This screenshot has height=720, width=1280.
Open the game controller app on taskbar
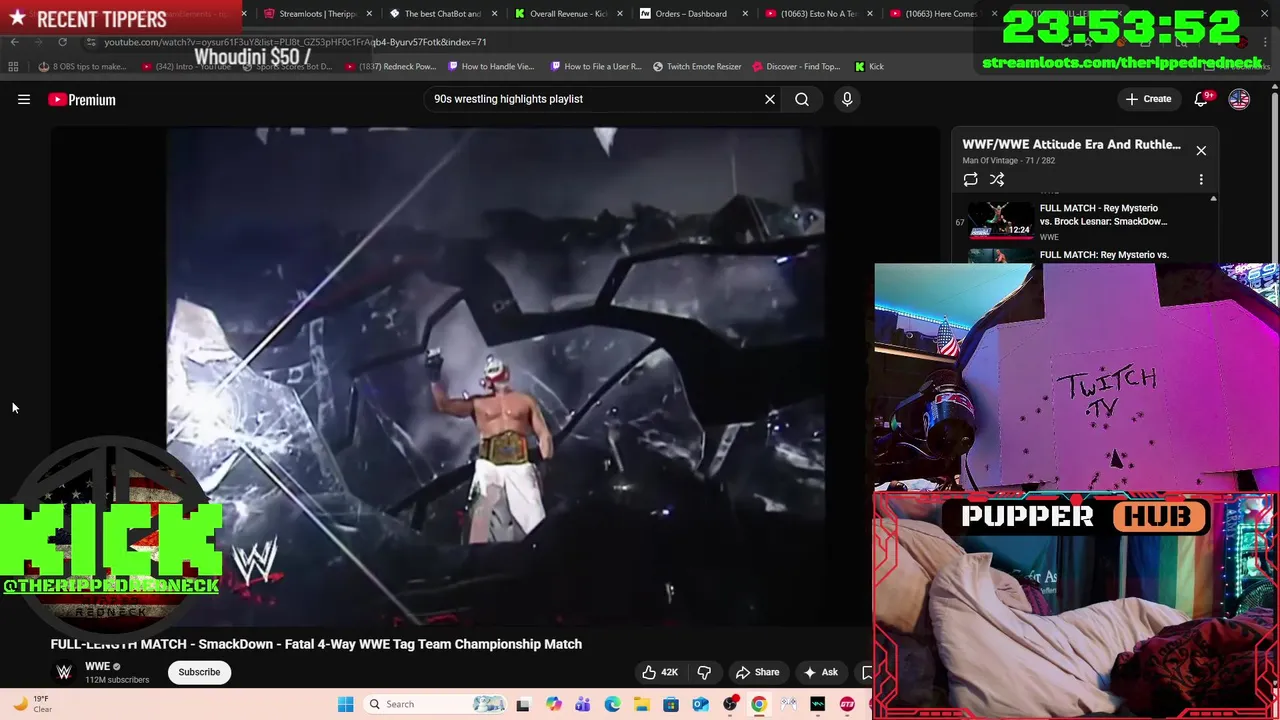(x=789, y=704)
